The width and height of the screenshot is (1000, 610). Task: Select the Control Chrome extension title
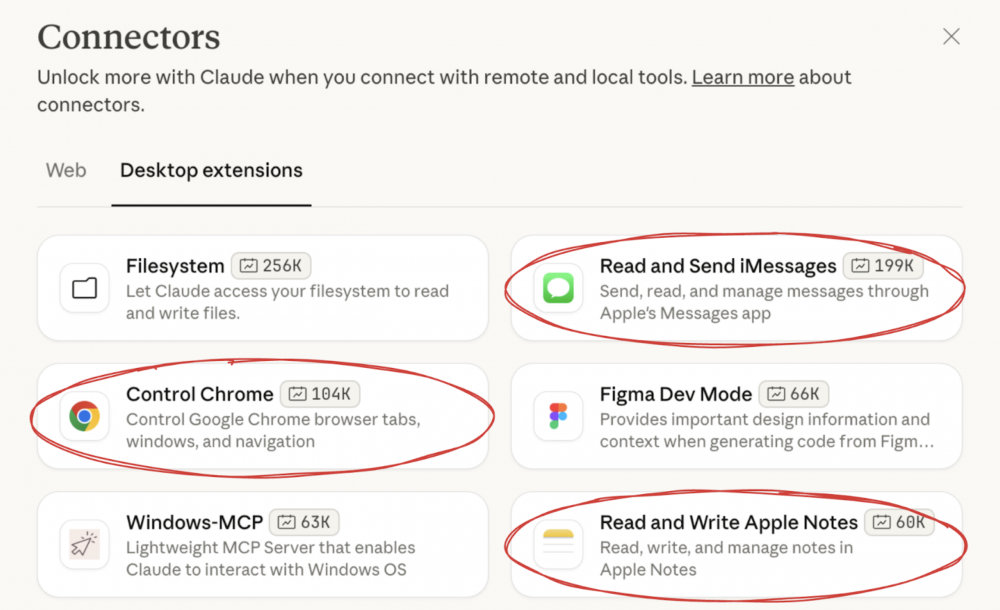[199, 394]
